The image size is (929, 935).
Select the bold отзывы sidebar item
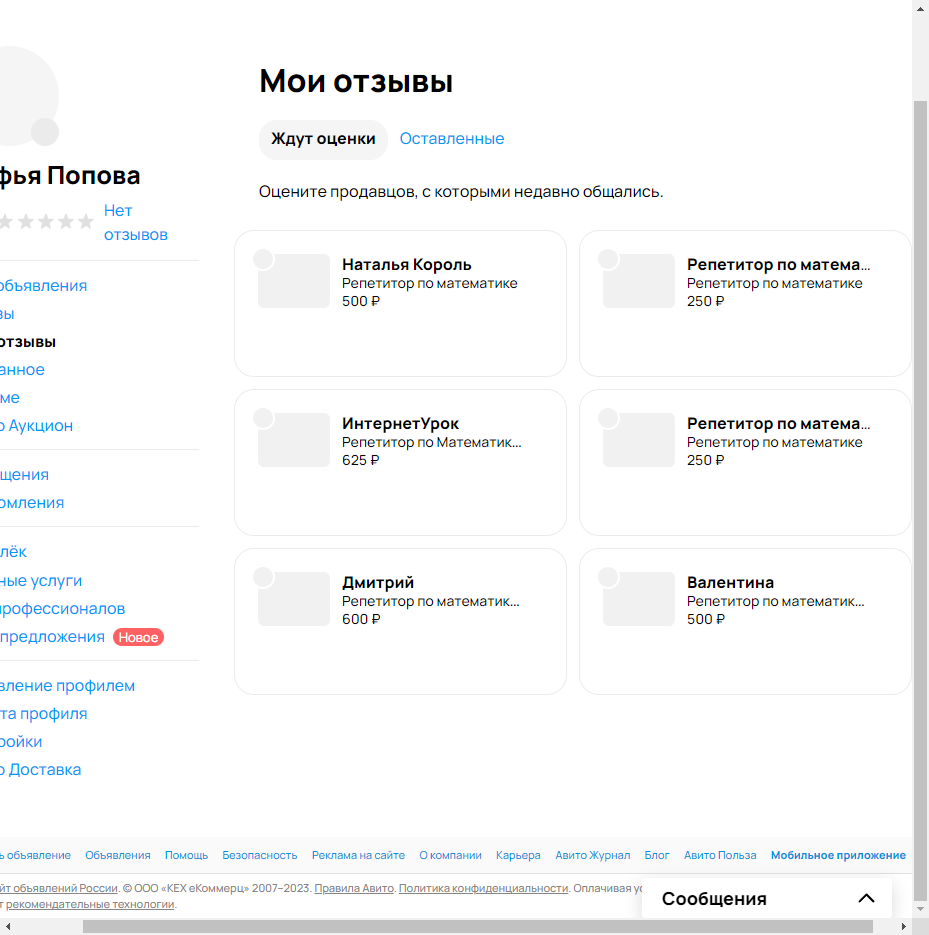tap(27, 342)
